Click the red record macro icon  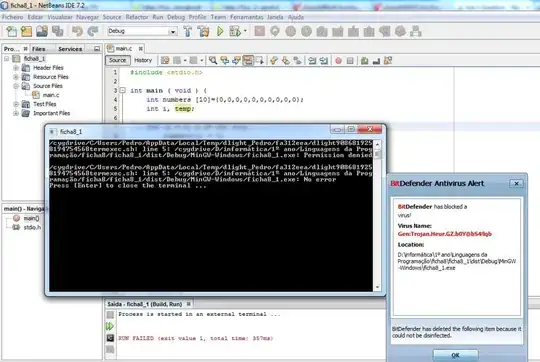point(339,61)
